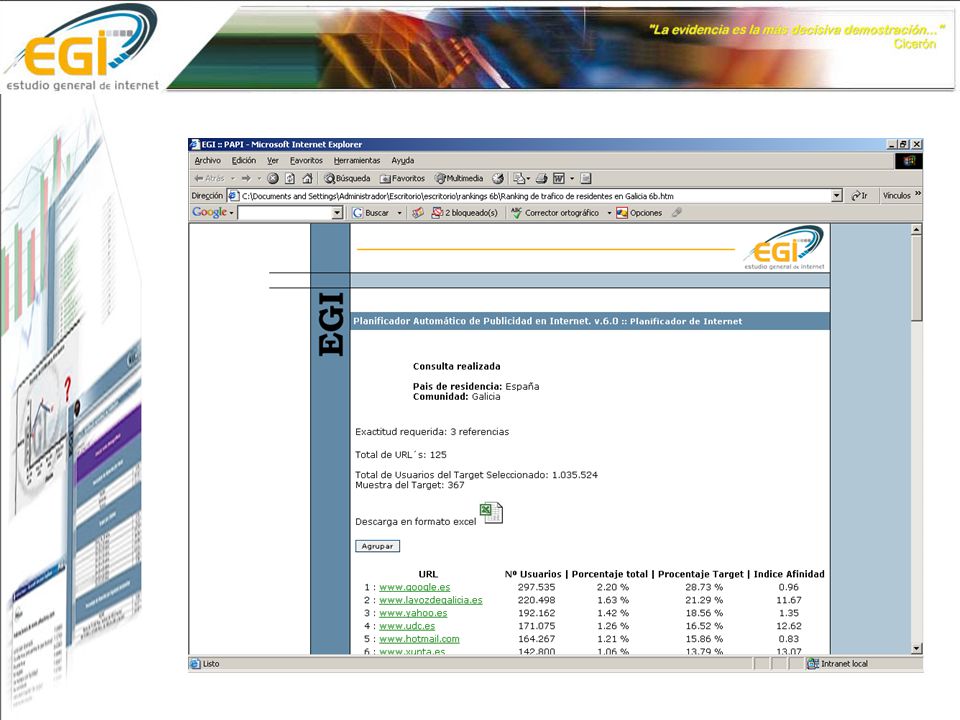Image resolution: width=960 pixels, height=720 pixels.
Task: Click the page scrollbar up arrow
Action: pyautogui.click(x=917, y=230)
